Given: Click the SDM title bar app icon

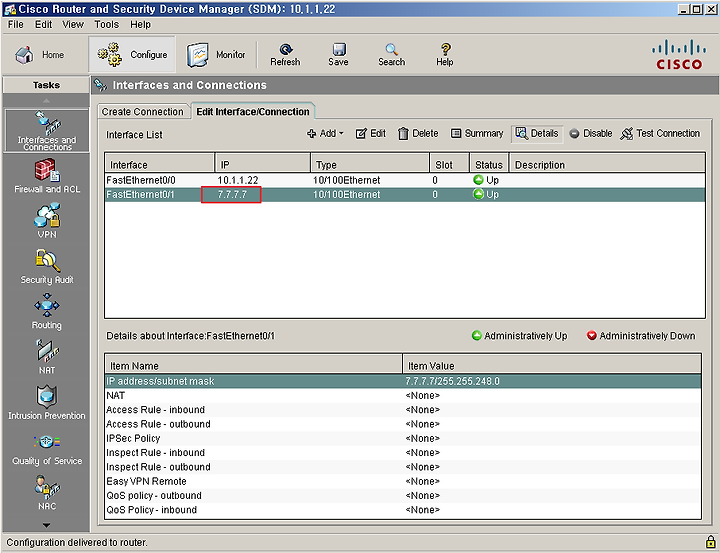Looking at the screenshot, I should (x=10, y=9).
